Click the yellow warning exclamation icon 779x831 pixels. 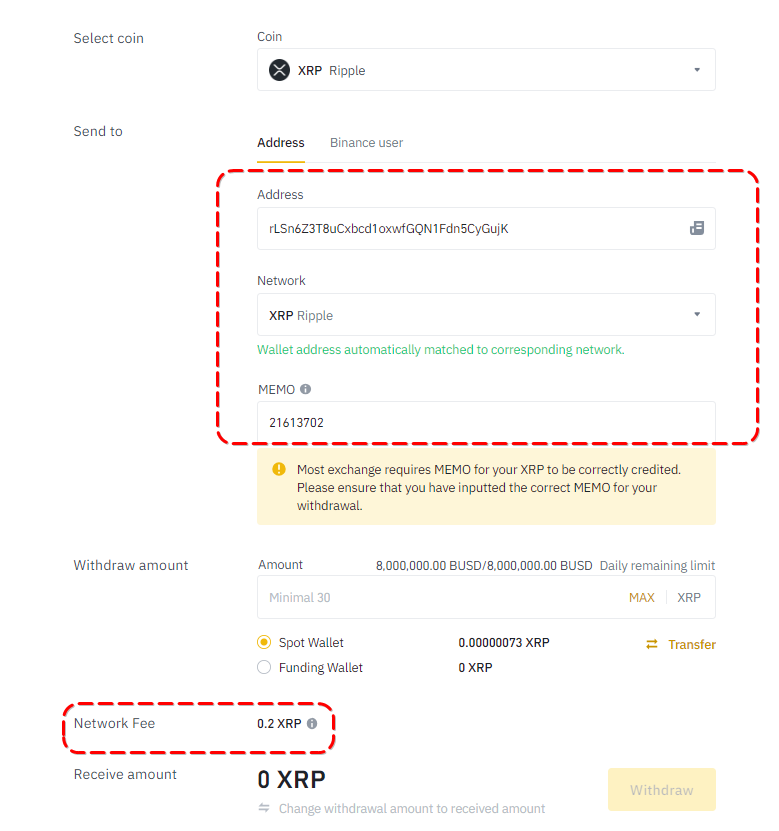click(x=278, y=469)
